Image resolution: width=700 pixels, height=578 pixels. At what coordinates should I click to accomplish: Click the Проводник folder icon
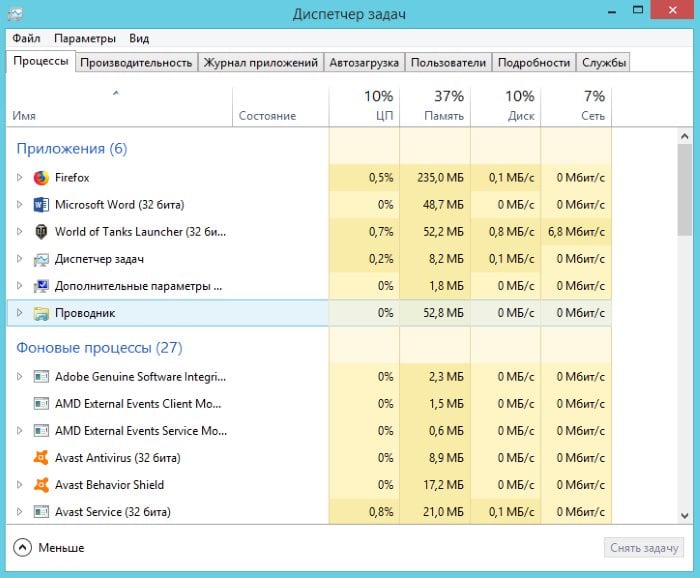click(41, 313)
